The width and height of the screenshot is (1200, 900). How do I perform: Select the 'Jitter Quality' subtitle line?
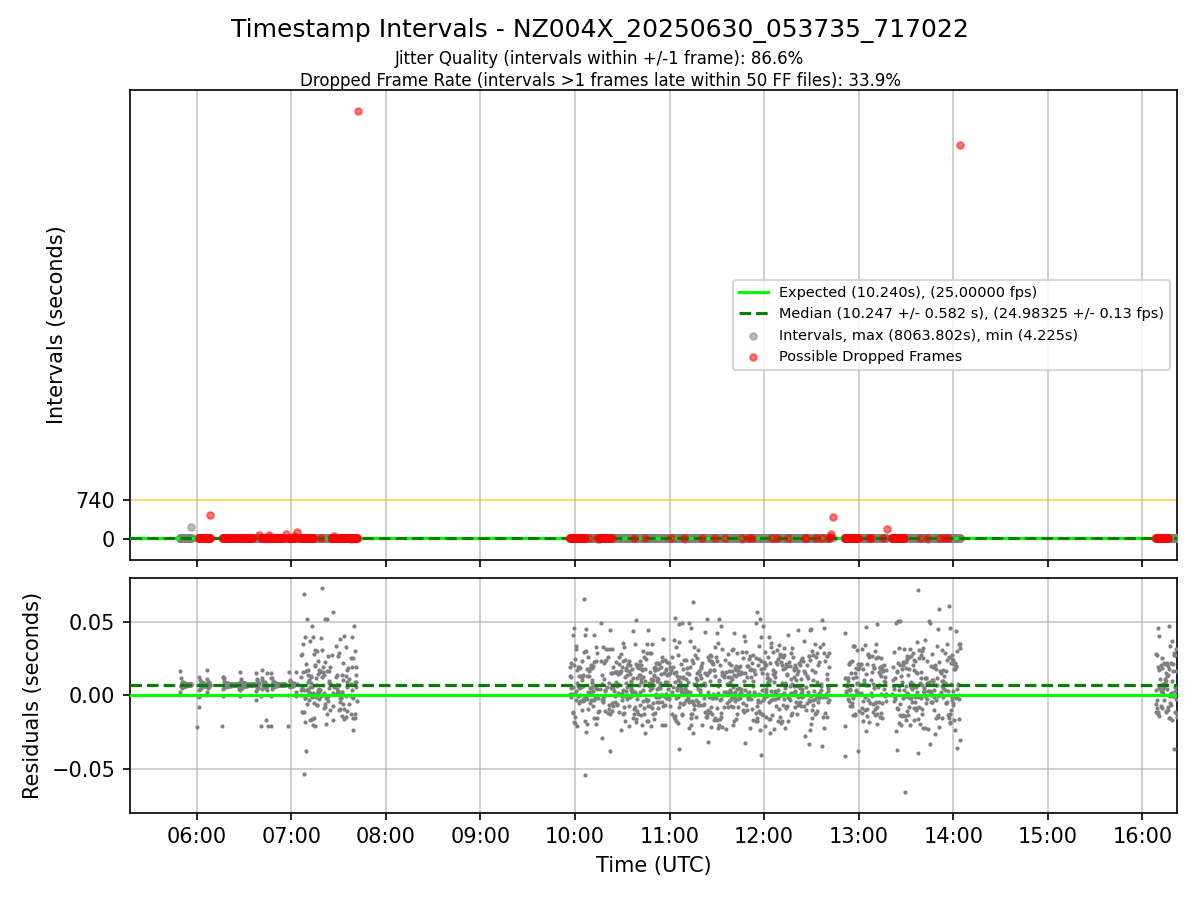click(599, 58)
